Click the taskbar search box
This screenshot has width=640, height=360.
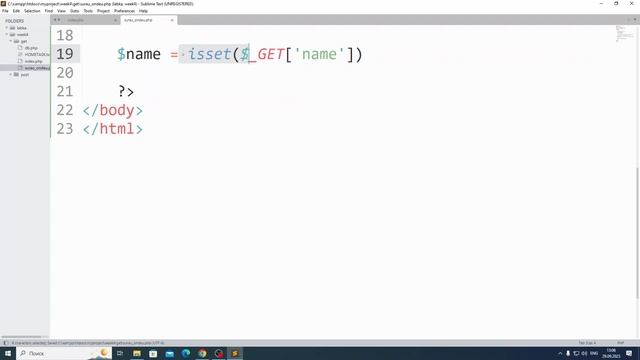click(63, 353)
